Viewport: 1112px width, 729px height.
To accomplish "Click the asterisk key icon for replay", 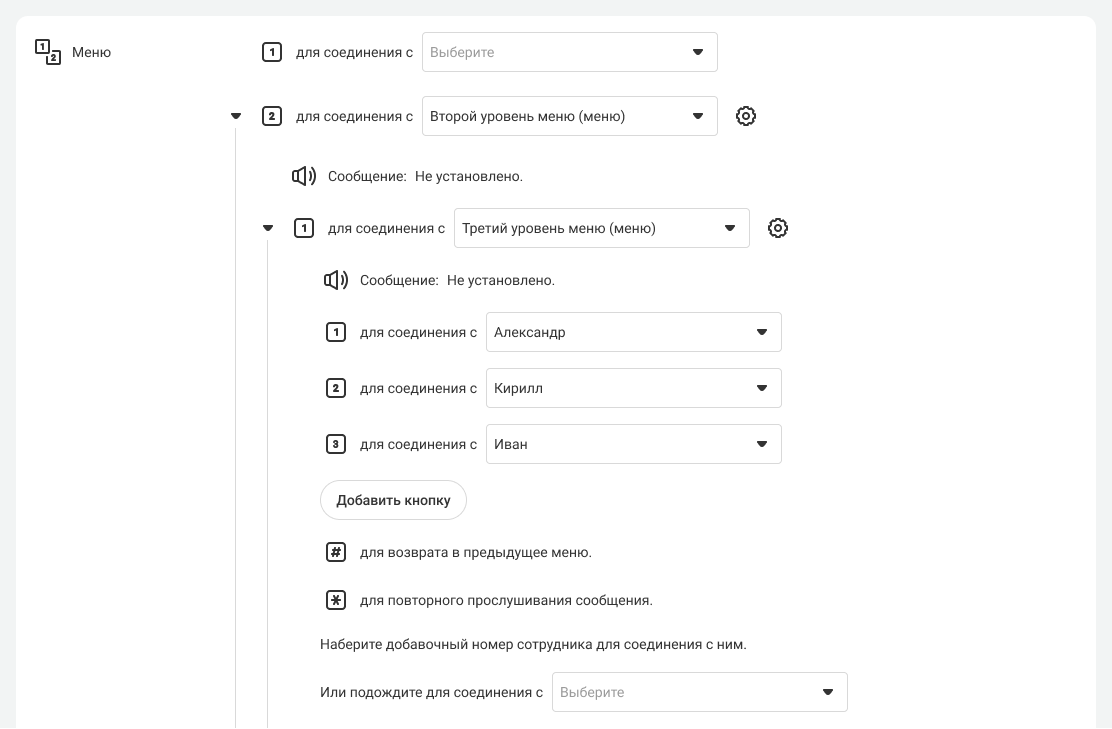I will pyautogui.click(x=336, y=600).
